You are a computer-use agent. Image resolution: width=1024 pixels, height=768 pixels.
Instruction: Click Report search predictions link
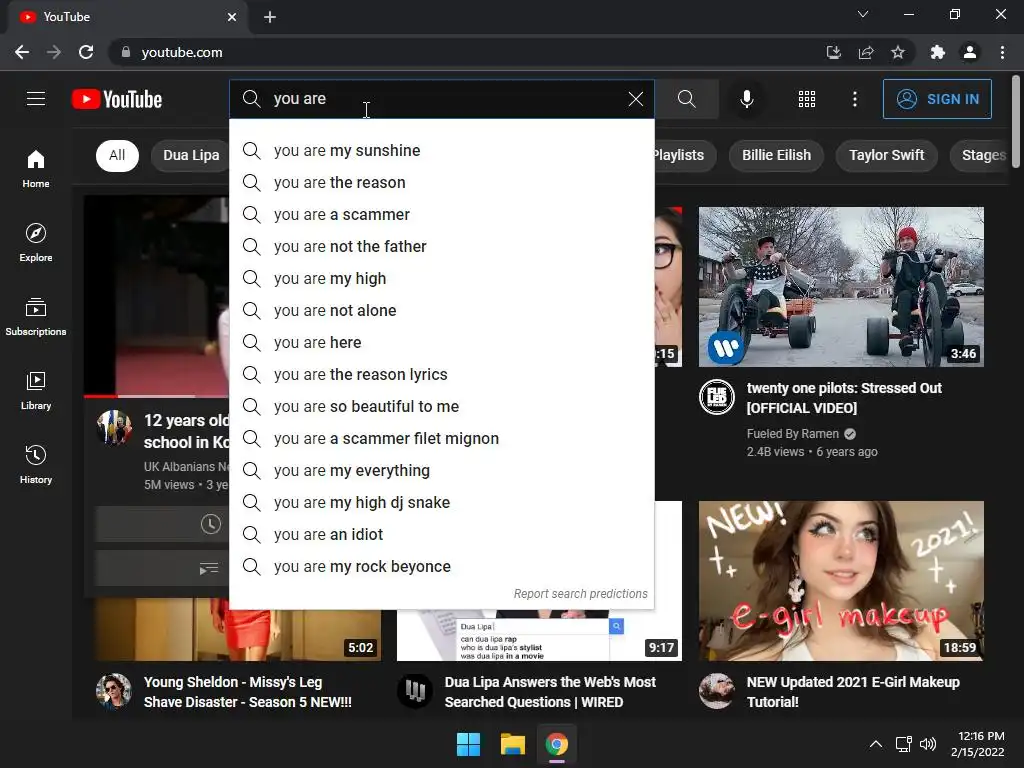pyautogui.click(x=580, y=594)
